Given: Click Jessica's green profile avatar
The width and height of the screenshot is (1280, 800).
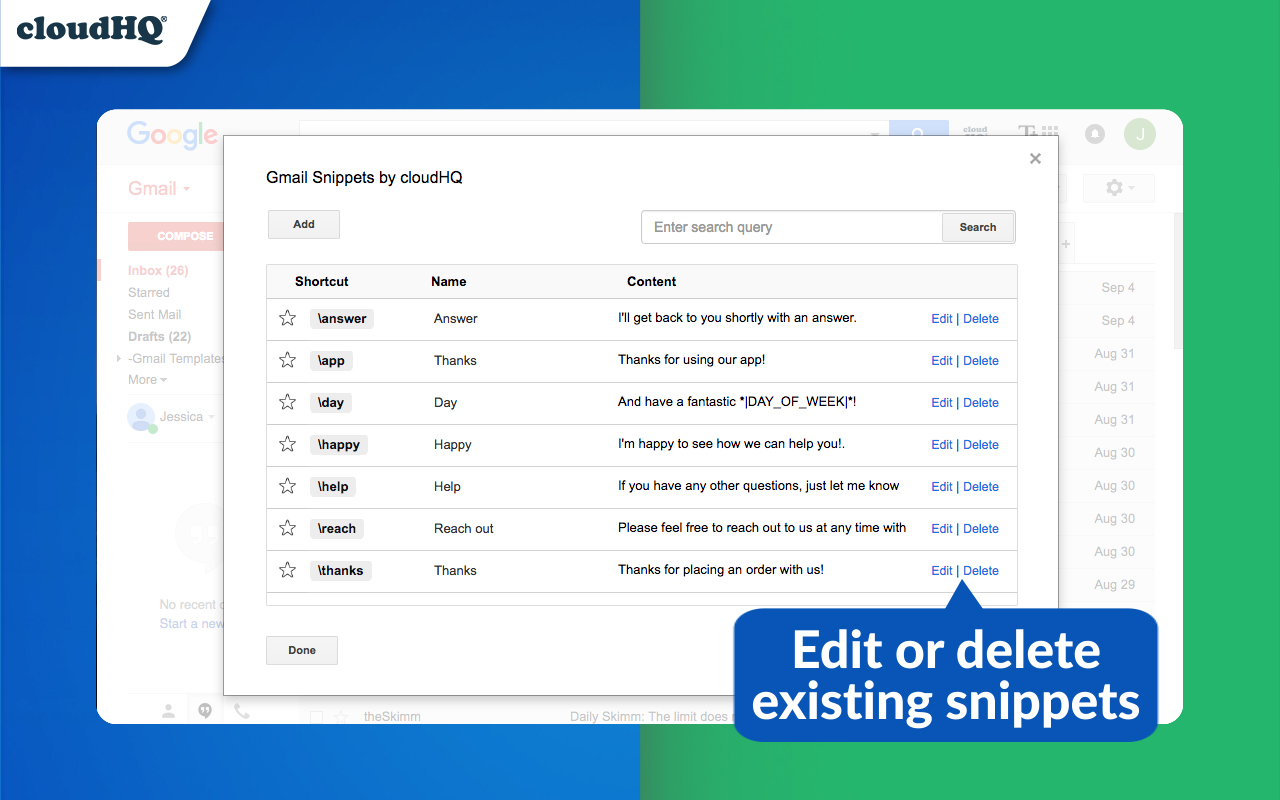Looking at the screenshot, I should (x=1139, y=134).
